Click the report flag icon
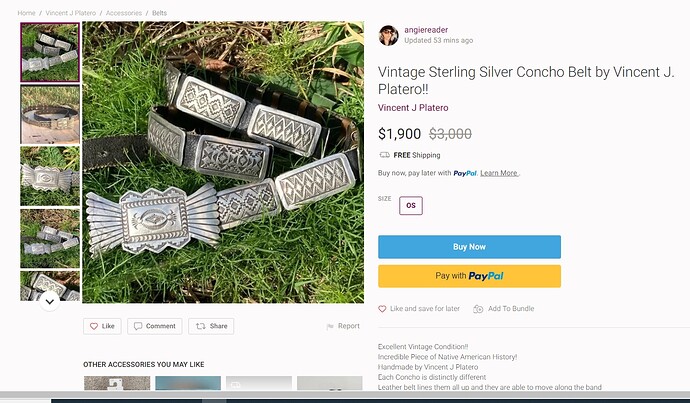690x403 pixels. coord(330,326)
